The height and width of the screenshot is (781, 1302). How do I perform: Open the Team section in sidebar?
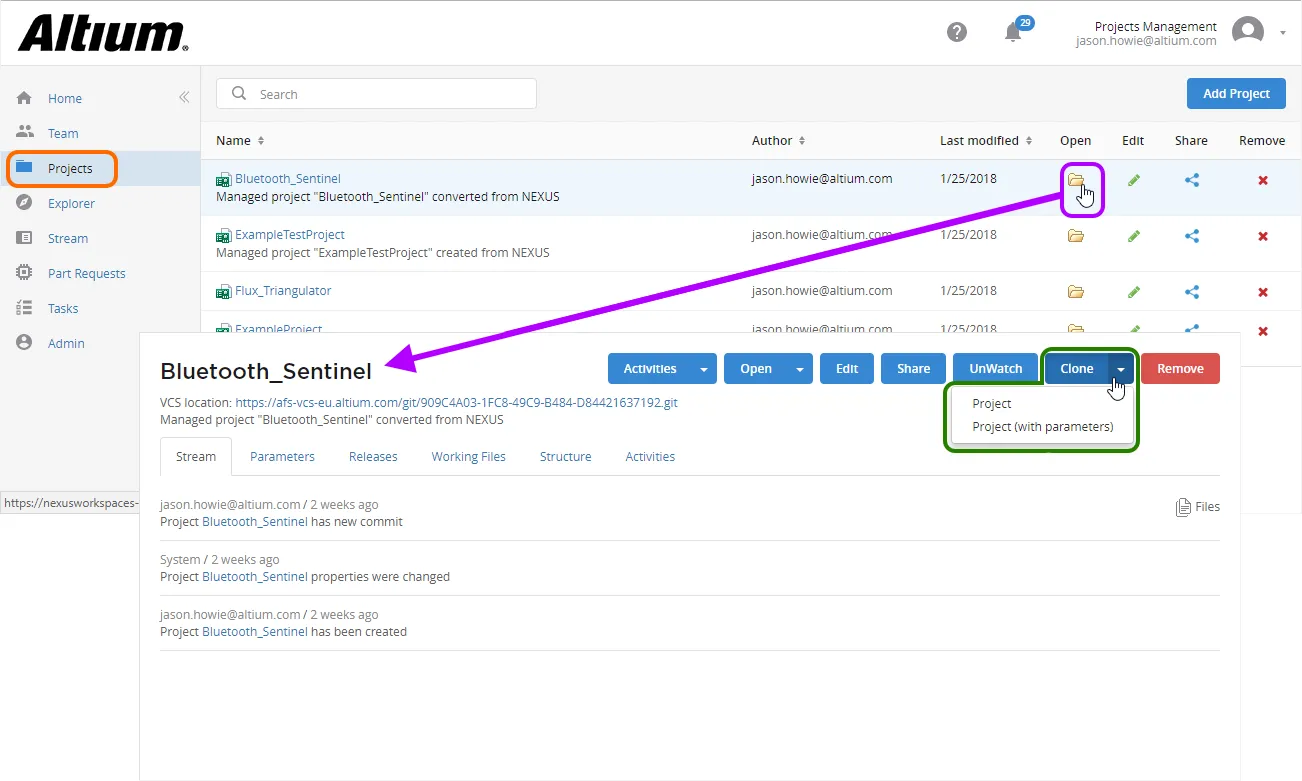63,133
